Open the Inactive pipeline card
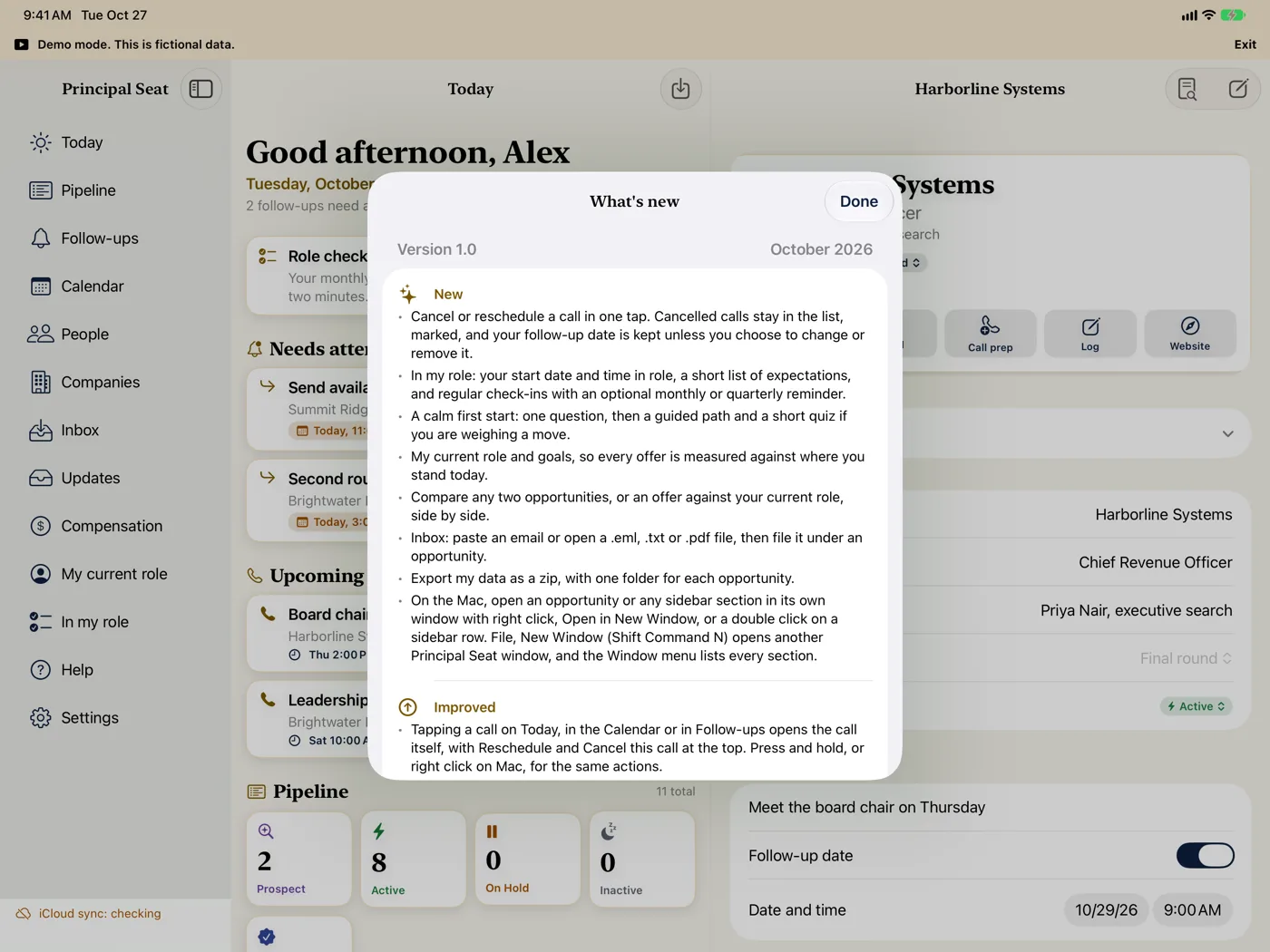The height and width of the screenshot is (952, 1270). [642, 859]
